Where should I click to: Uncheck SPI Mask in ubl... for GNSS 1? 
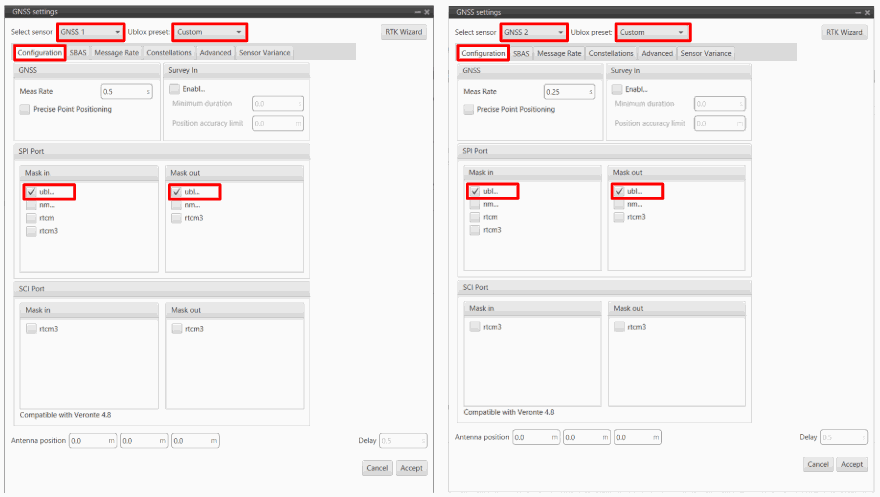click(32, 191)
